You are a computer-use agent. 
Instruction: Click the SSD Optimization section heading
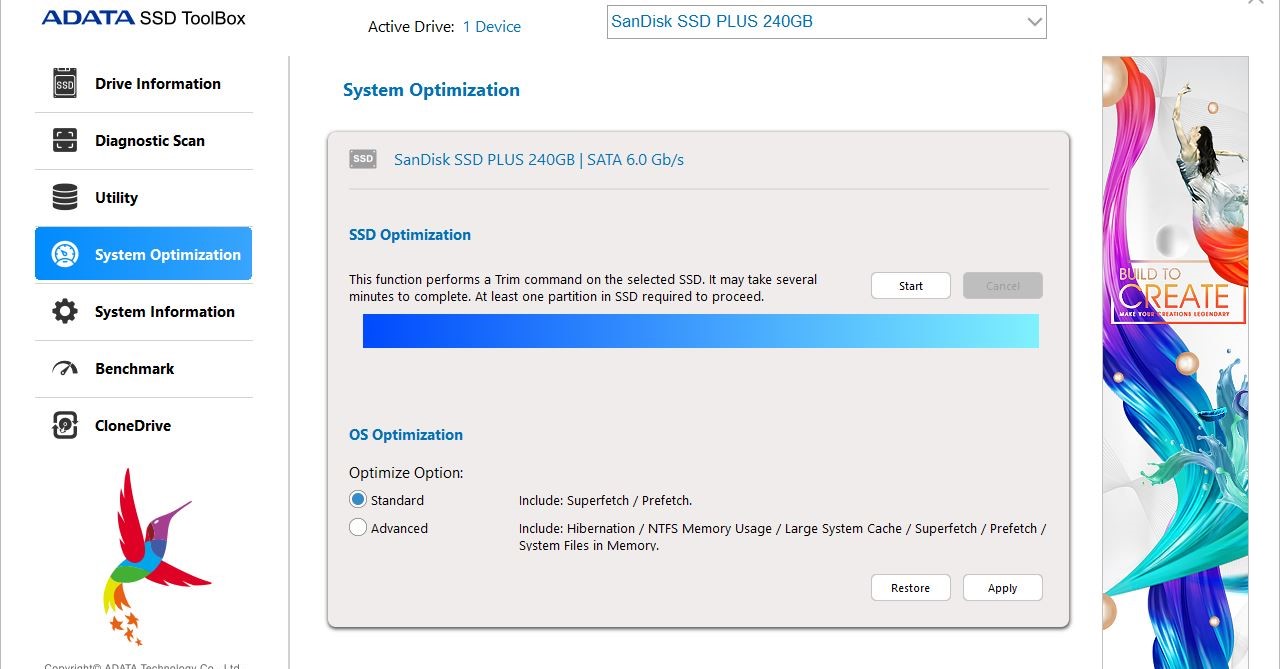pos(410,235)
